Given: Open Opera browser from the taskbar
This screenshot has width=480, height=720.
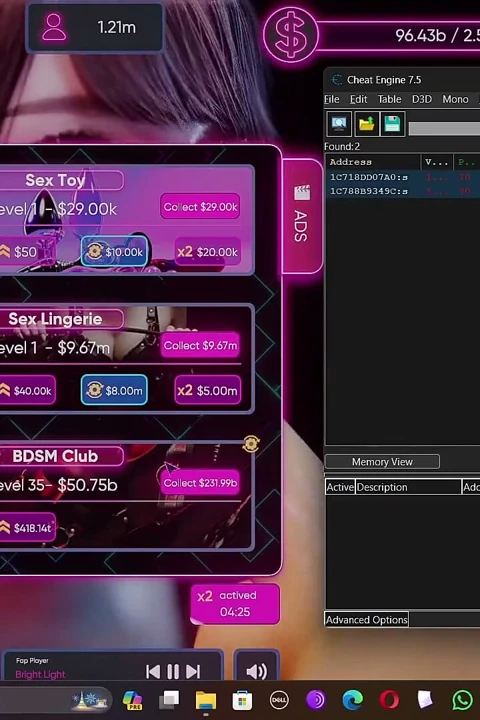Looking at the screenshot, I should (389, 700).
